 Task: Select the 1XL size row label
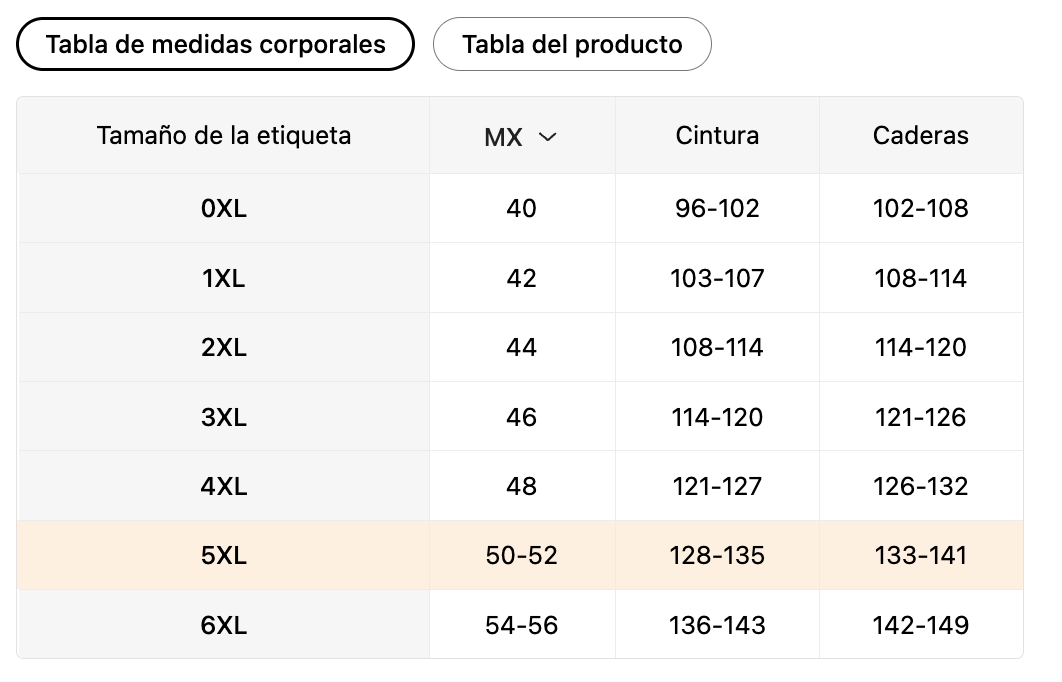pyautogui.click(x=224, y=278)
